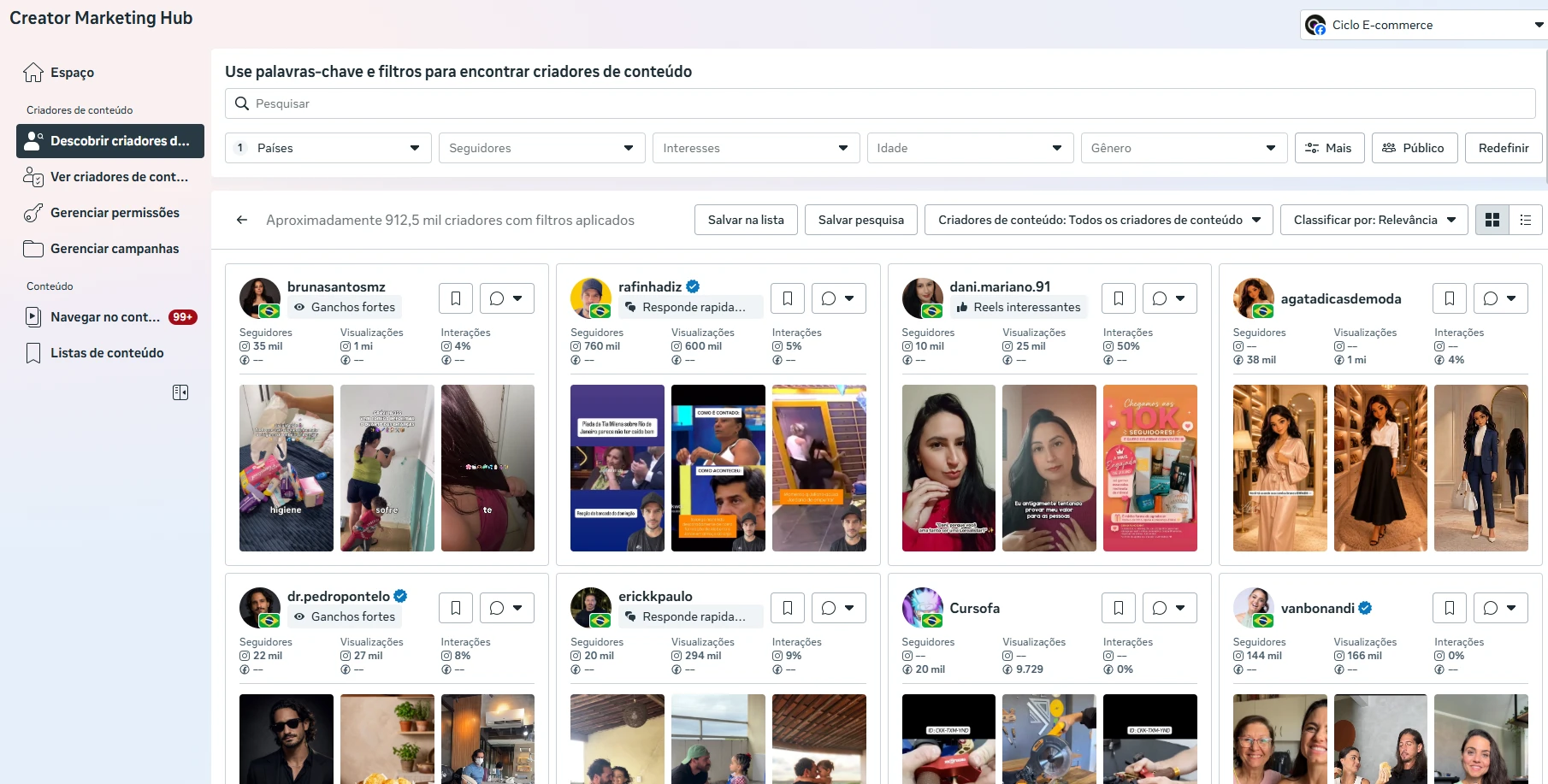Bookmark the vanbonandi creator
This screenshot has height=784, width=1548.
point(1450,608)
